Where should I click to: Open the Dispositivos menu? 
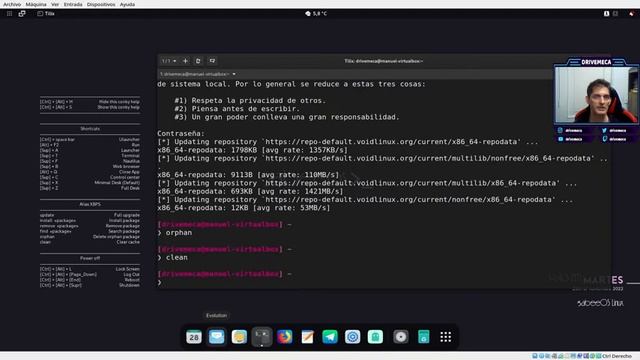coord(101,4)
